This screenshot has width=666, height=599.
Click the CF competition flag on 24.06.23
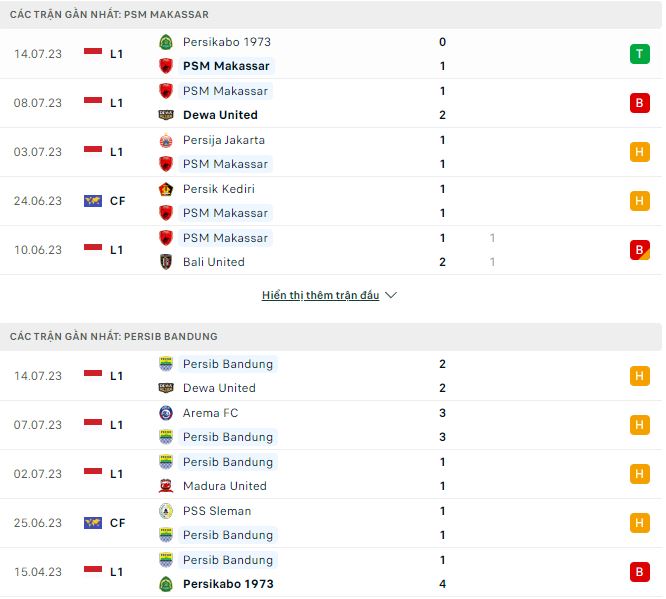point(93,201)
